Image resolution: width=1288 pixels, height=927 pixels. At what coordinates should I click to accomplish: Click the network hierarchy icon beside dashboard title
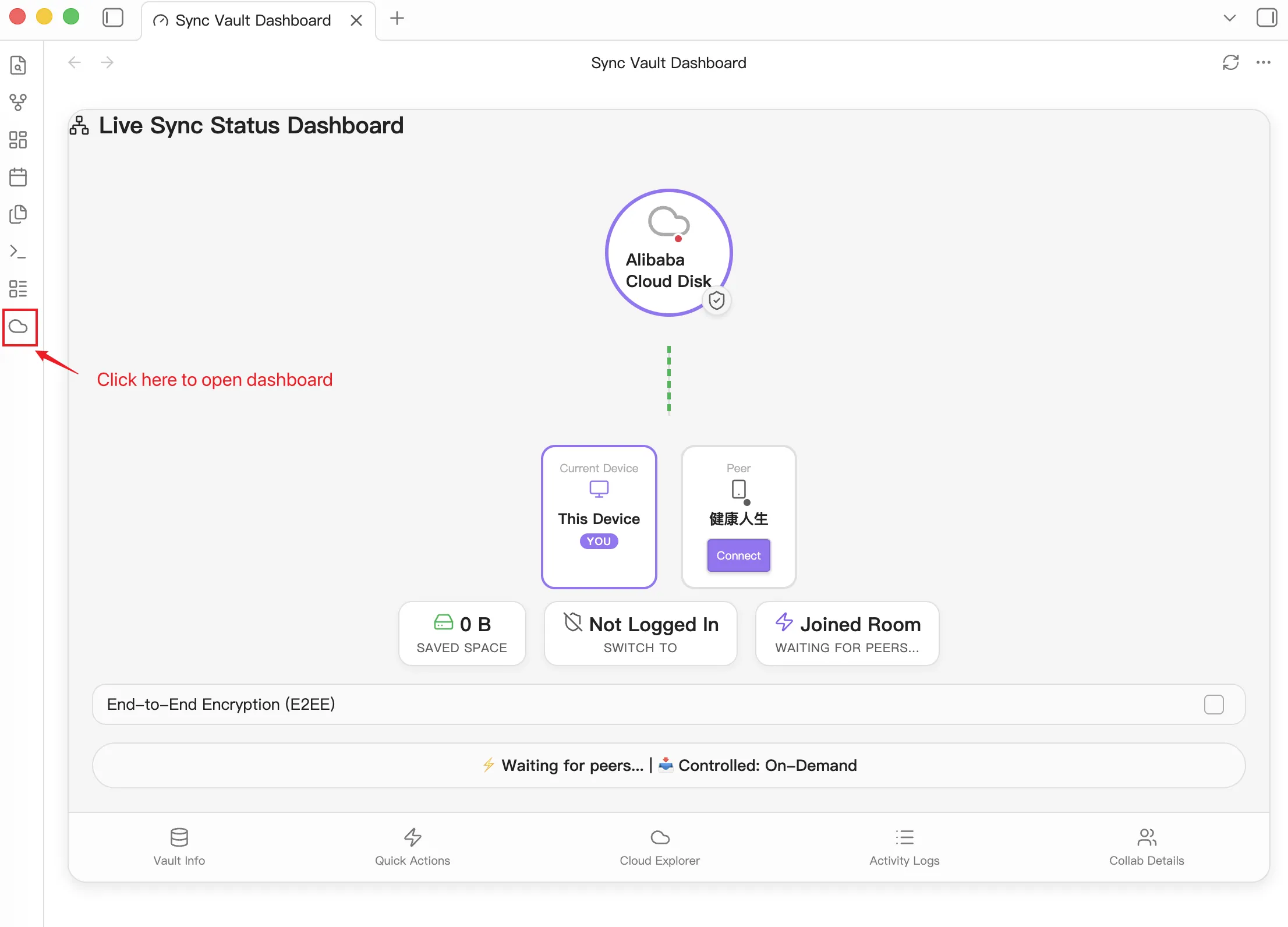point(79,125)
